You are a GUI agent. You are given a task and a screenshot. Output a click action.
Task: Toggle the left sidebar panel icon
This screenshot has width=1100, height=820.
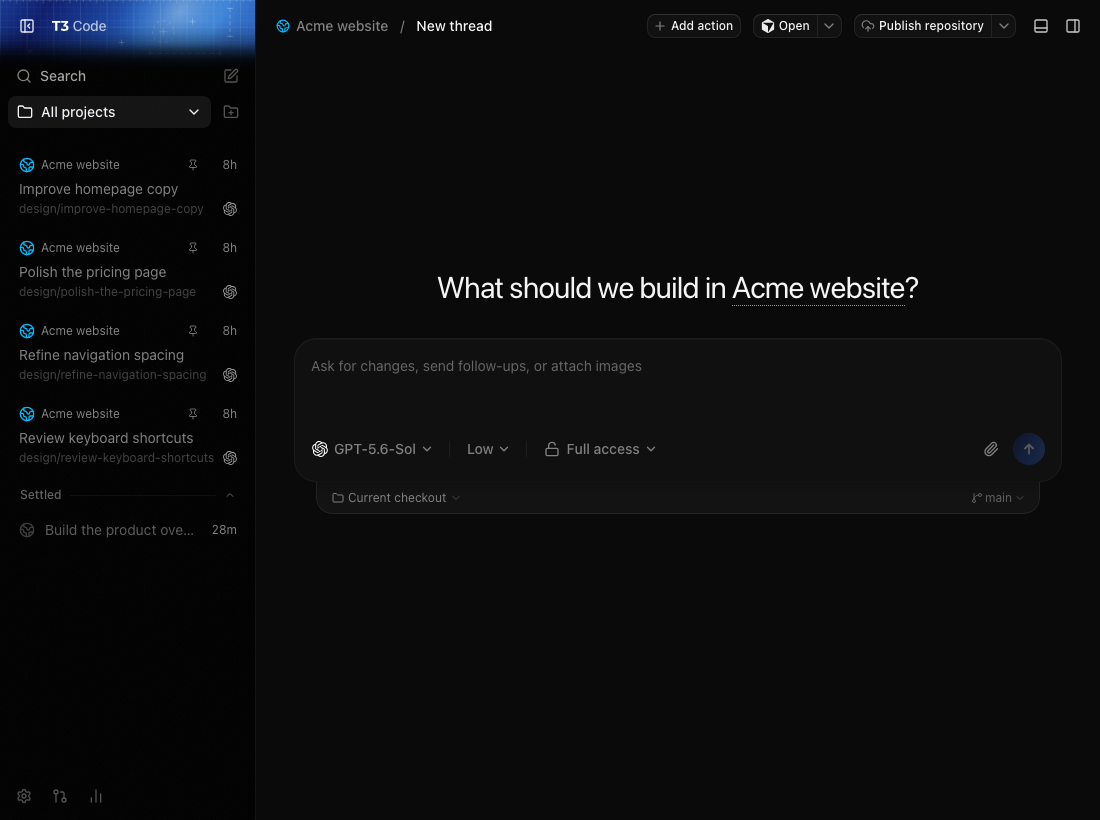click(x=27, y=26)
